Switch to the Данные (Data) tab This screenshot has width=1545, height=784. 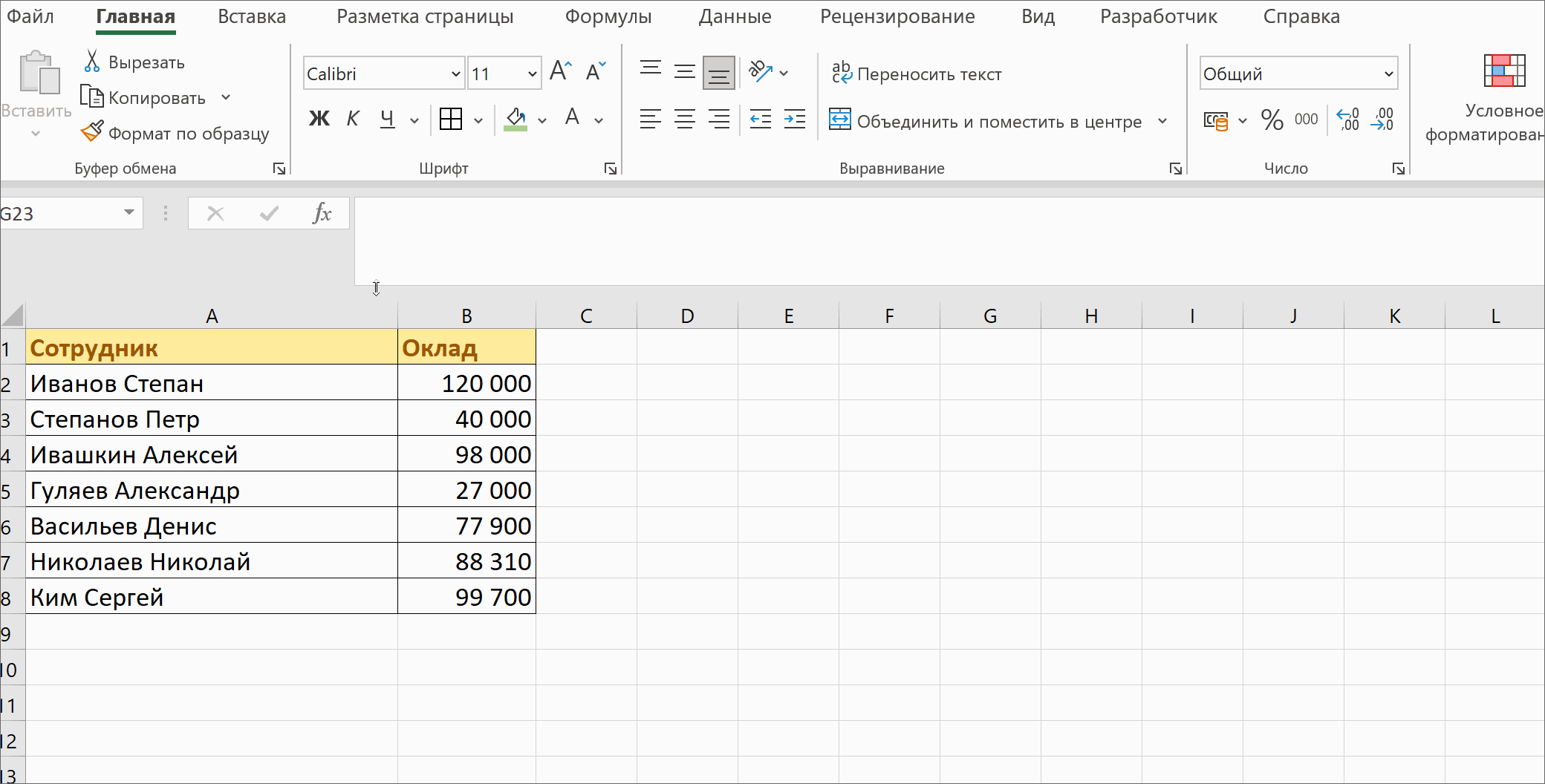click(x=735, y=16)
